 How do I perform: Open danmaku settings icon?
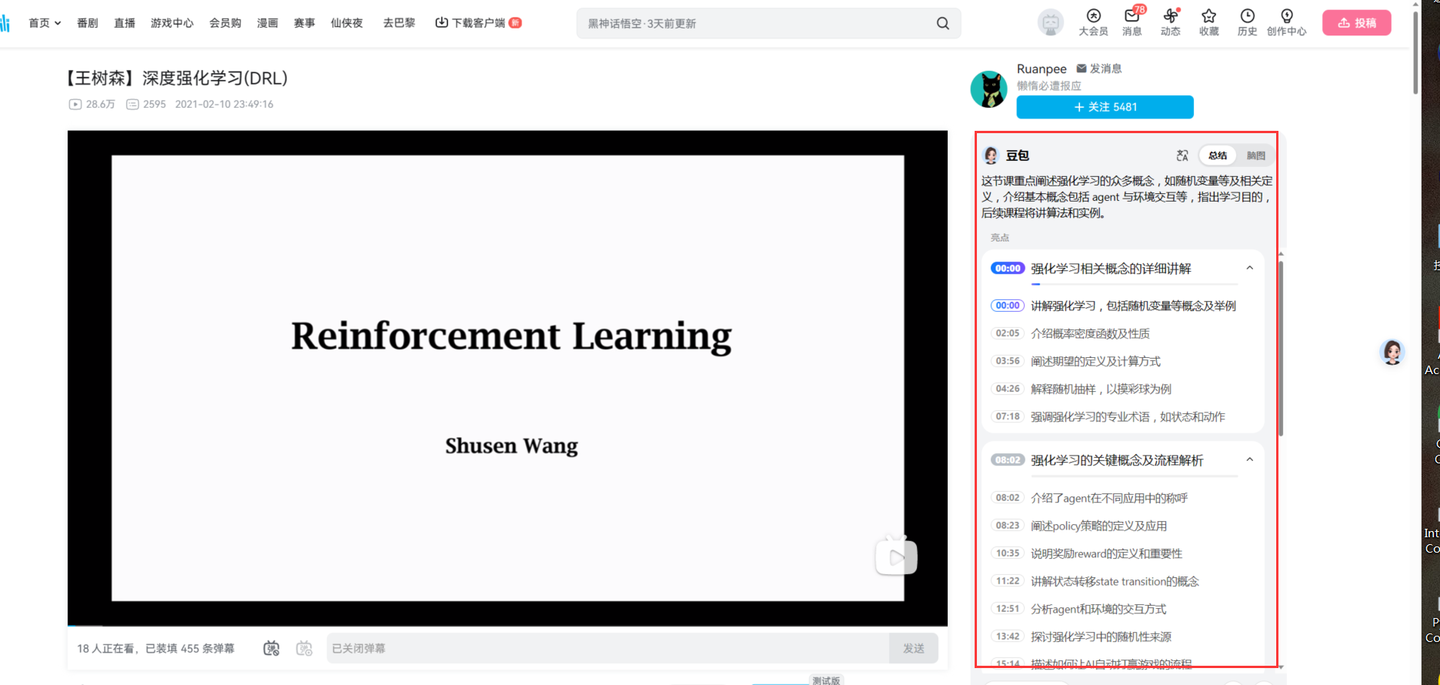304,648
